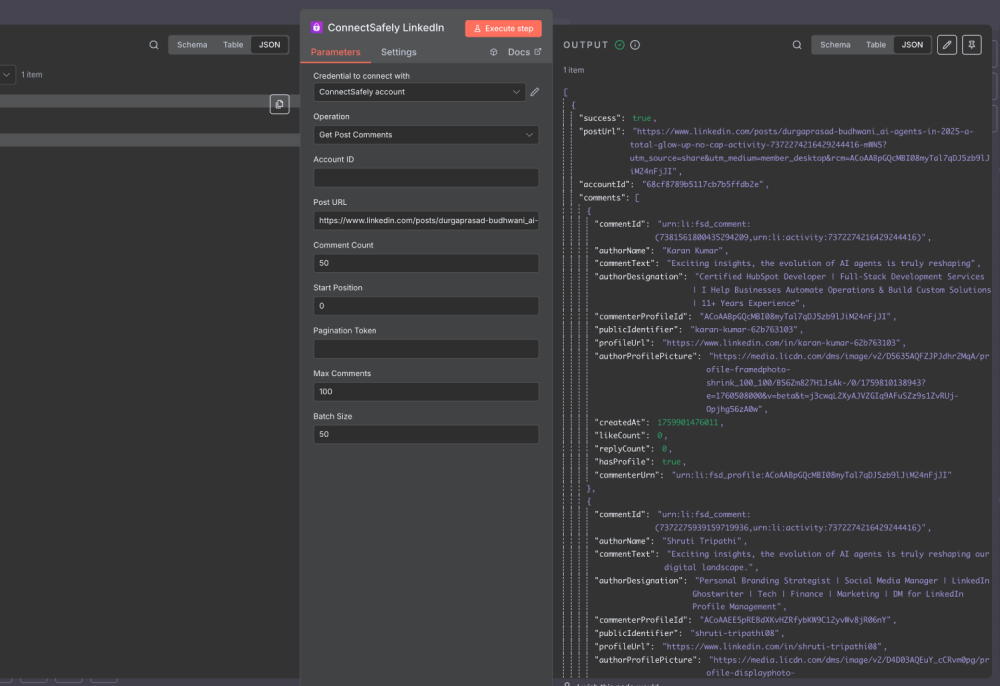The width and height of the screenshot is (1000, 686).
Task: Click the search icon in the left input panel
Action: 153,44
